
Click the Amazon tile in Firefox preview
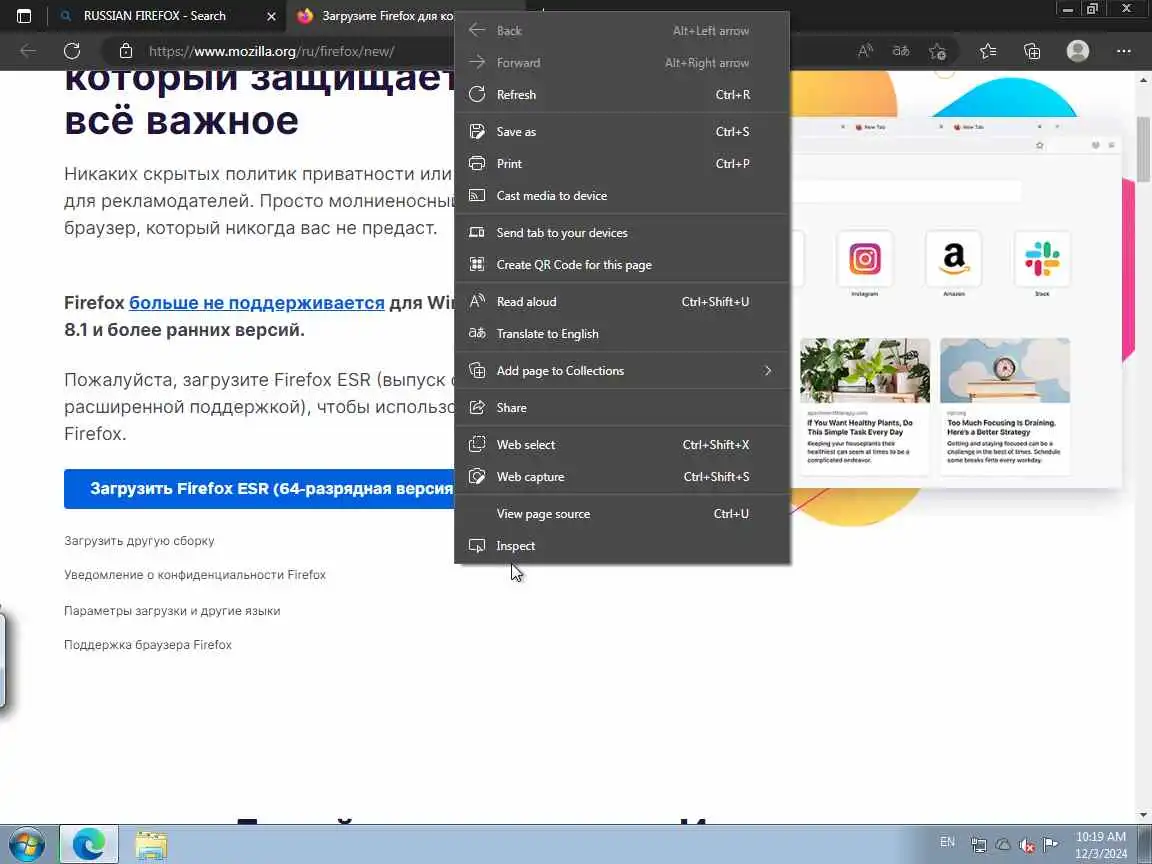[954, 259]
